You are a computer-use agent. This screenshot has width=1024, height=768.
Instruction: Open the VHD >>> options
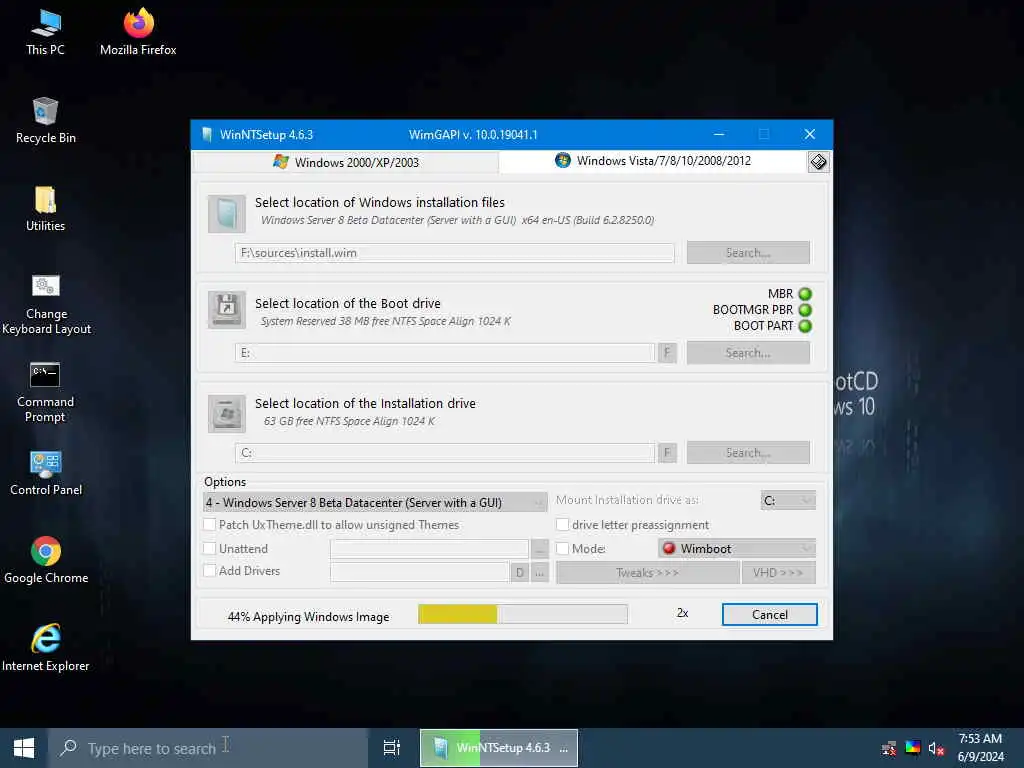coord(778,573)
